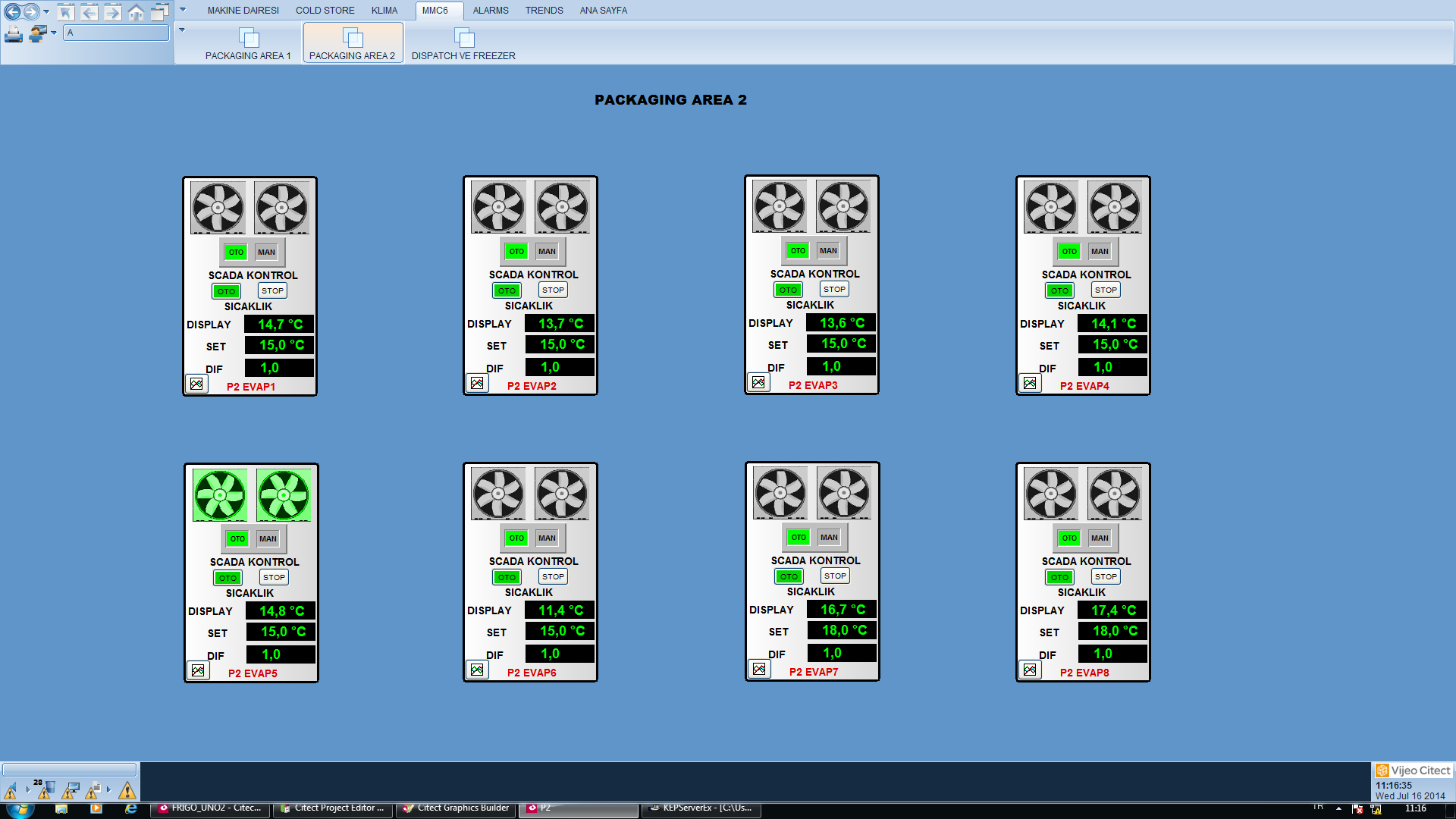Toggle P2 EVAP8 SCADA KONTROL to OTO
Image resolution: width=1456 pixels, height=819 pixels.
[1059, 577]
